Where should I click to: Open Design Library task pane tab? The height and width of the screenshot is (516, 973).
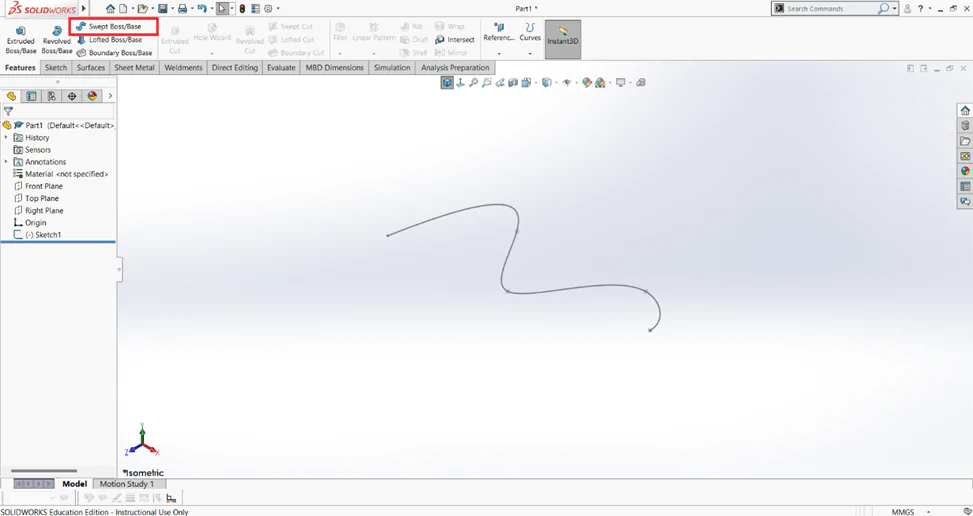[965, 126]
